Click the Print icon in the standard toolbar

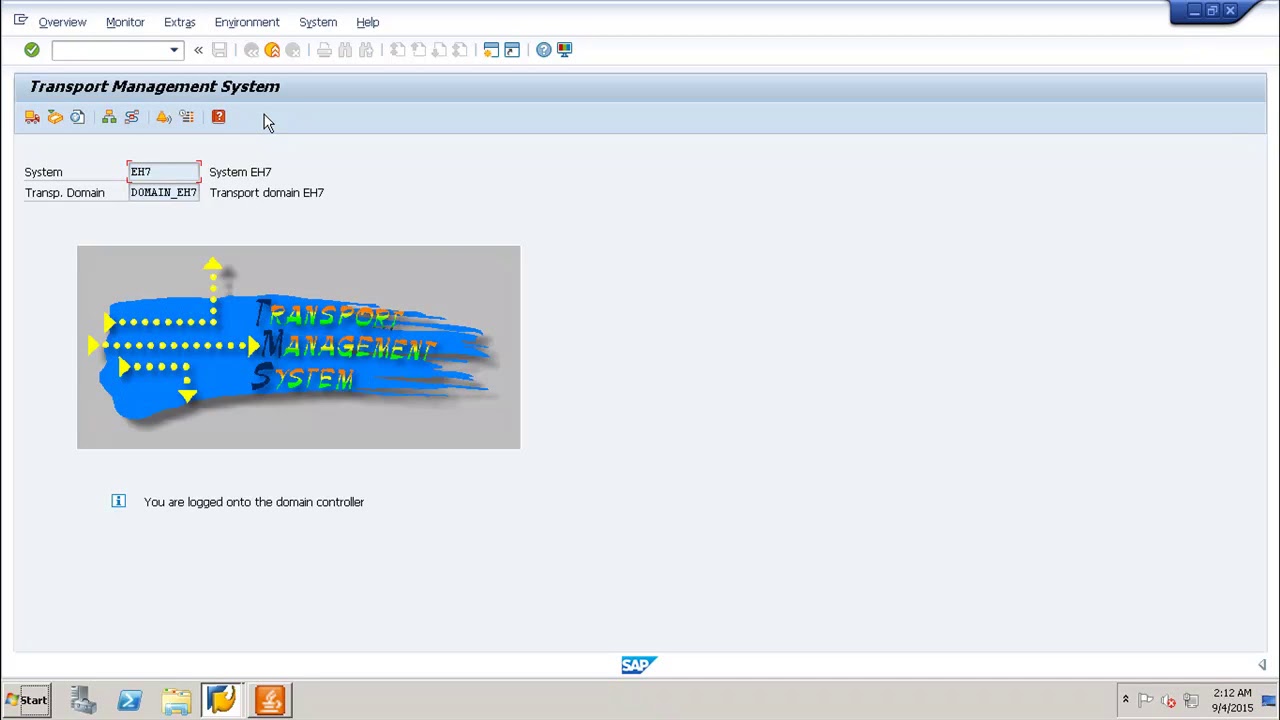(323, 50)
